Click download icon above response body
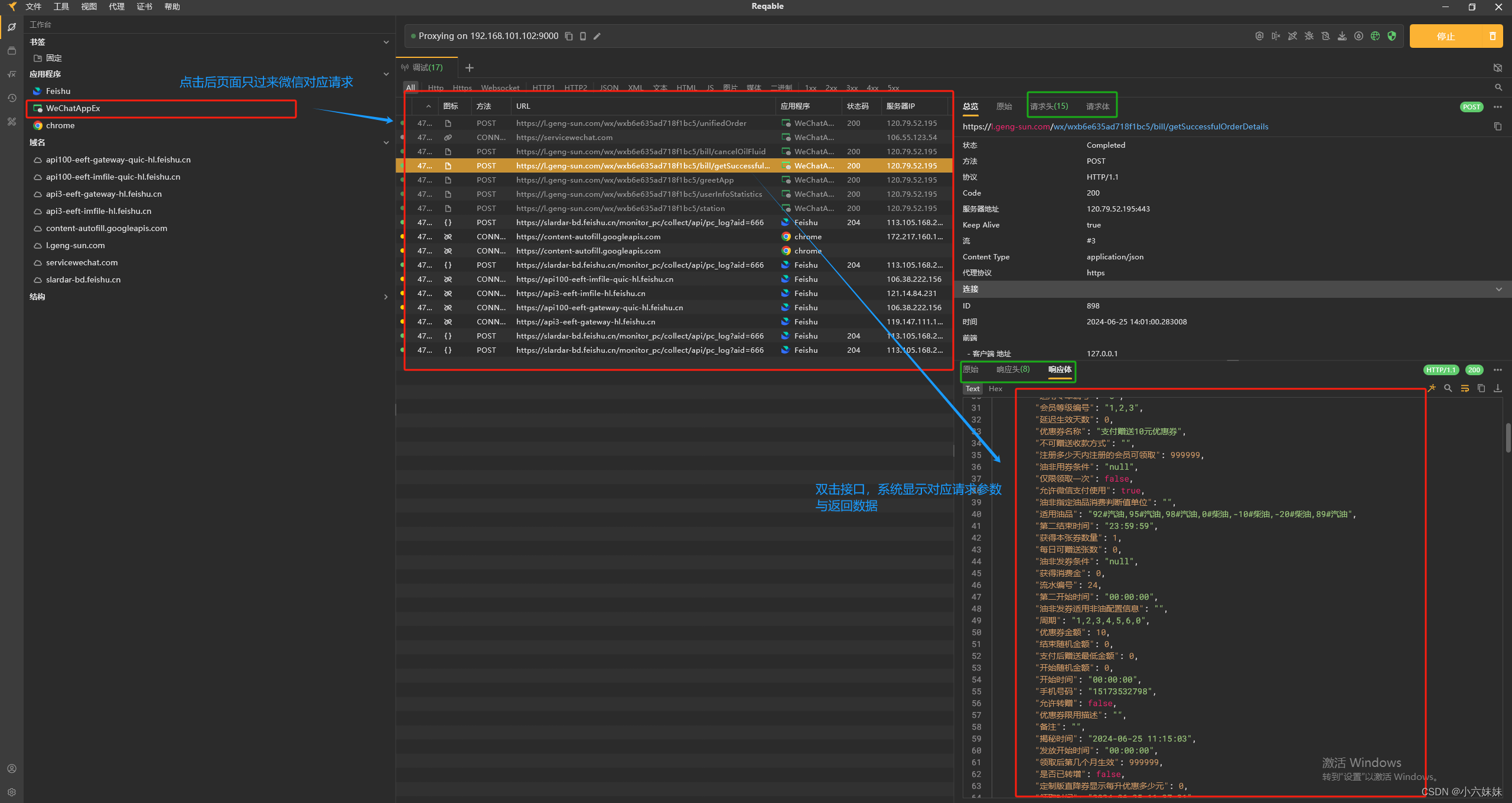The height and width of the screenshot is (803, 1512). pyautogui.click(x=1498, y=388)
